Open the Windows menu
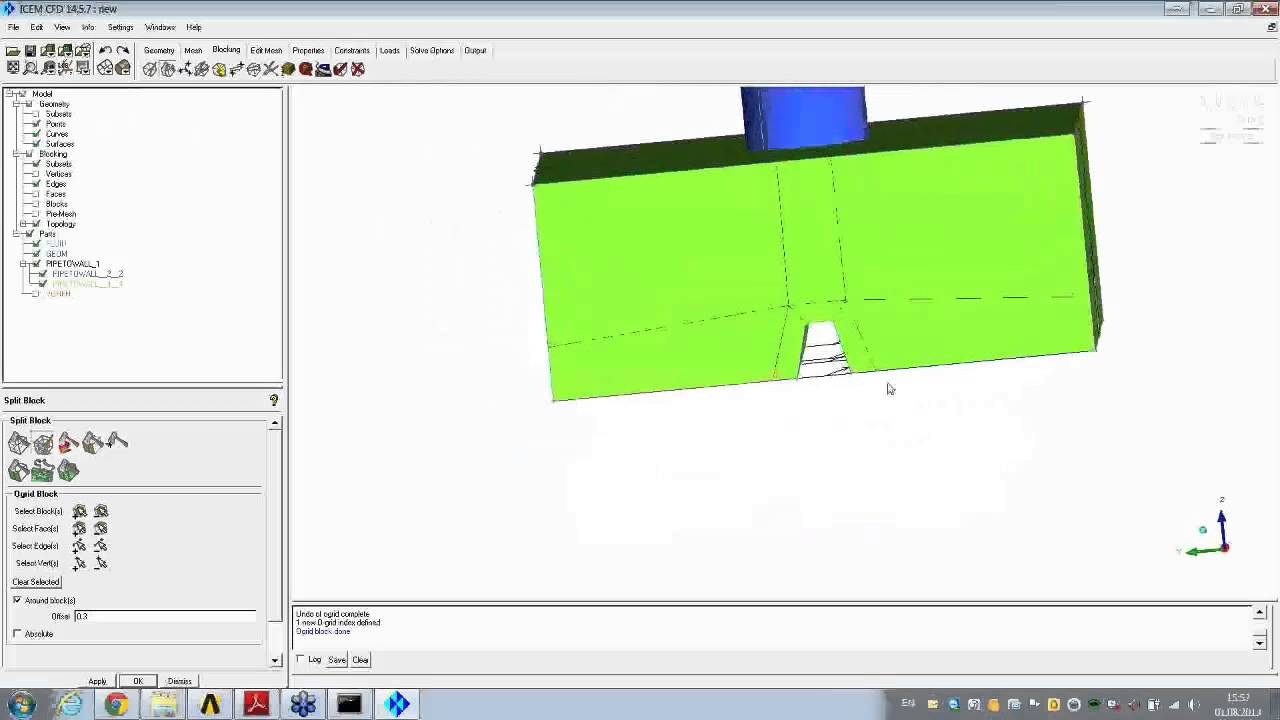Image resolution: width=1280 pixels, height=720 pixels. pos(160,27)
